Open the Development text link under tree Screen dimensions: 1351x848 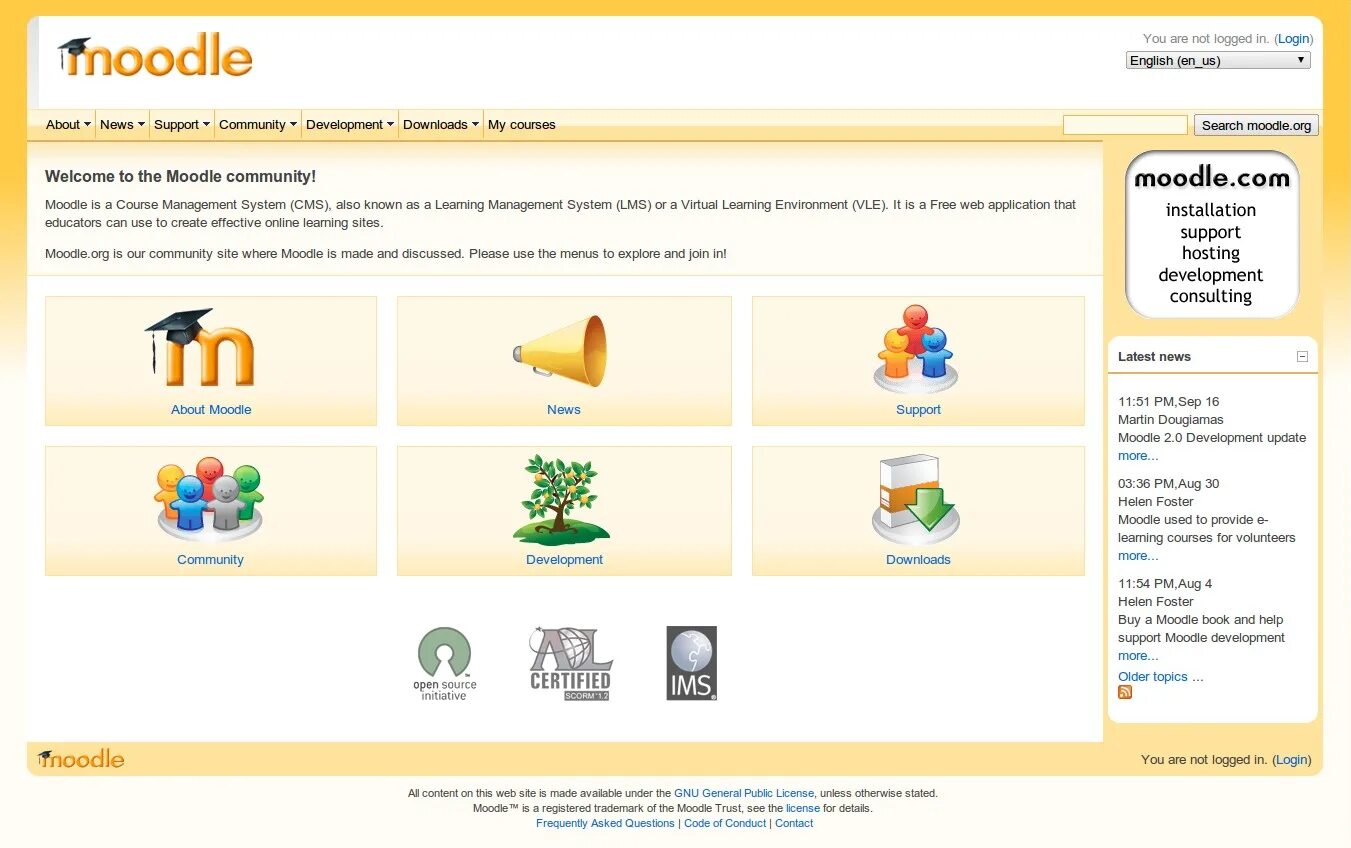coord(564,559)
